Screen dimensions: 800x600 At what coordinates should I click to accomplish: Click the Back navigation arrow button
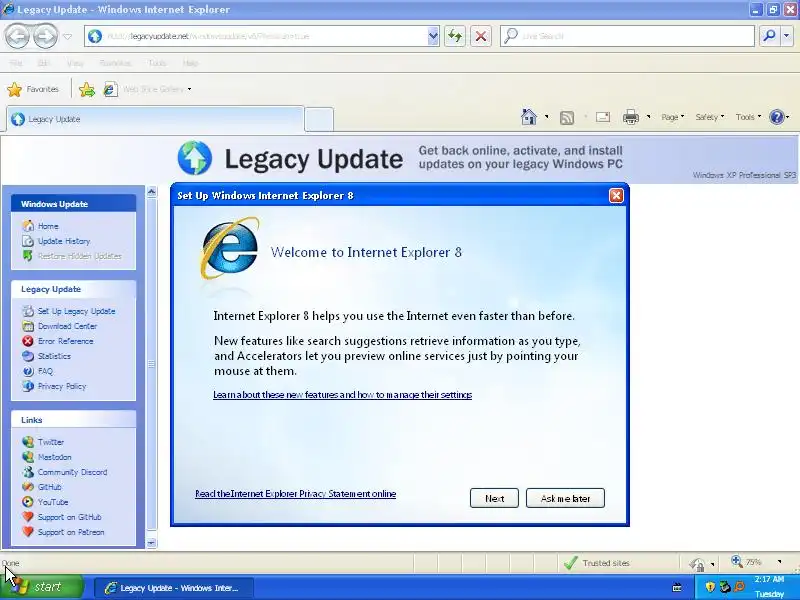tap(17, 36)
